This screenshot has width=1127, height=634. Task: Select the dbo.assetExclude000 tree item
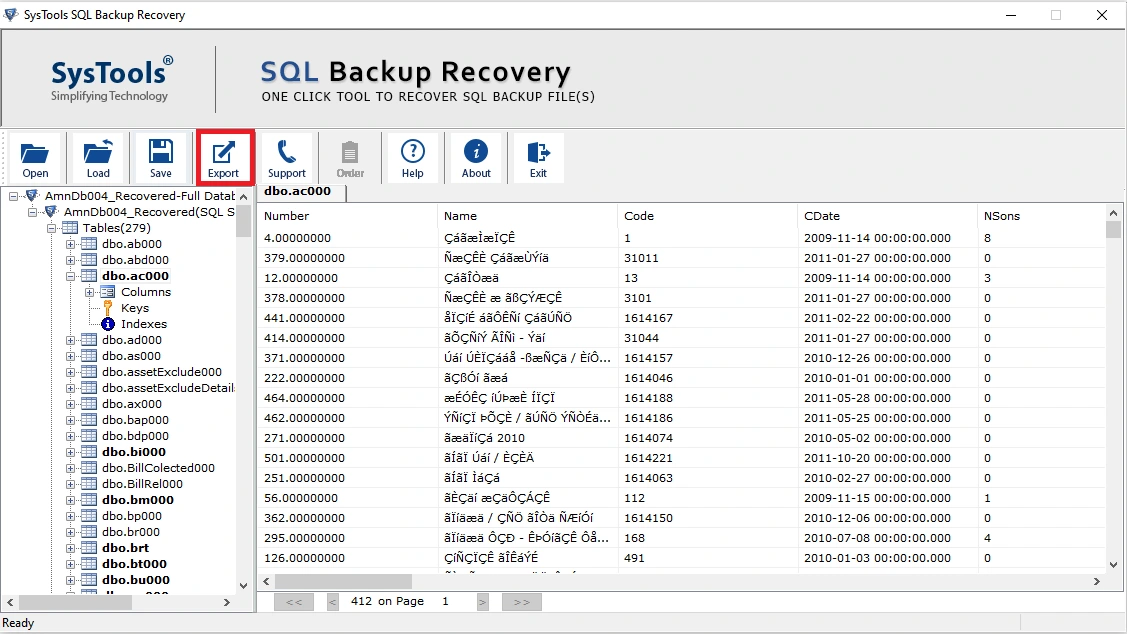tap(162, 372)
